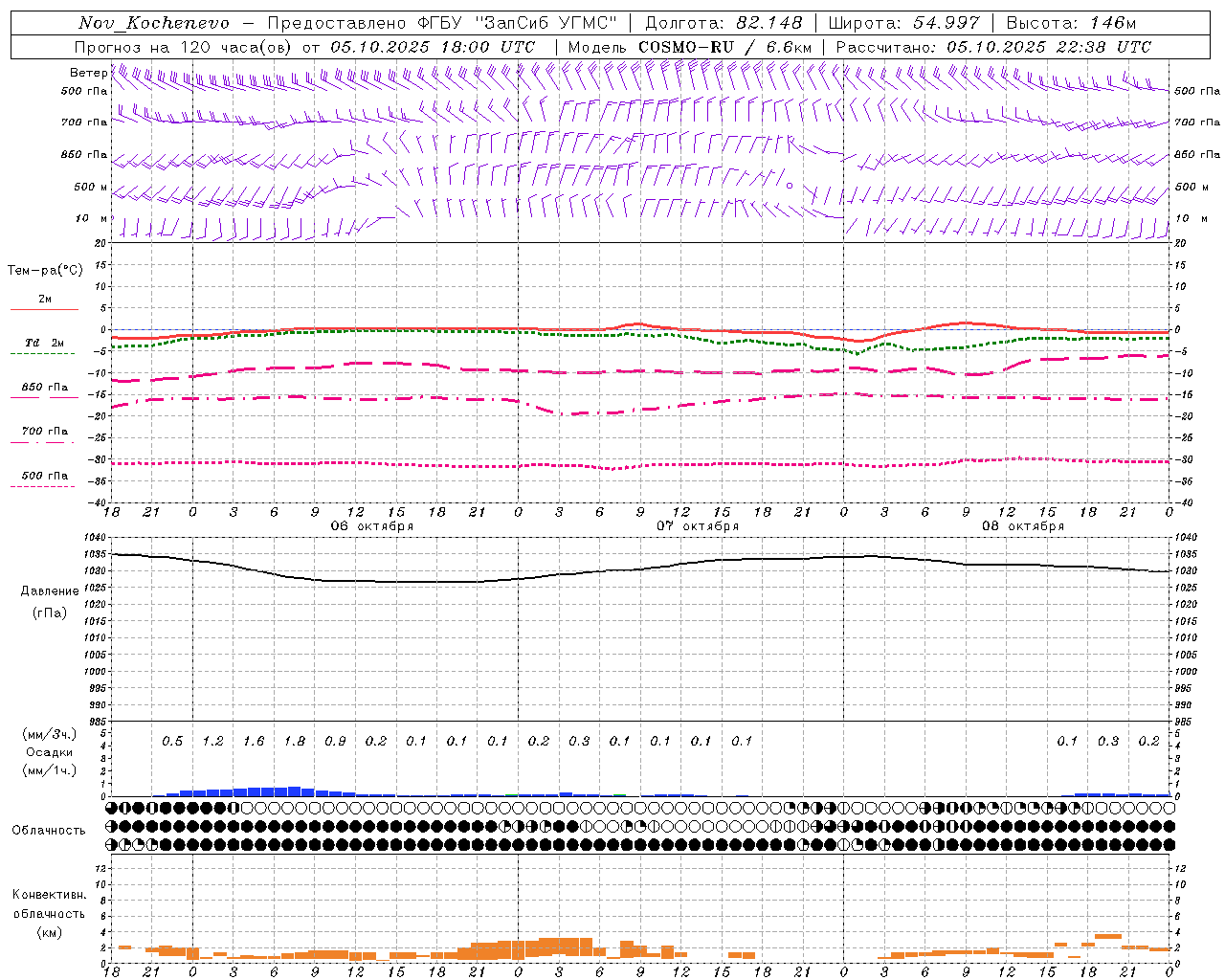Click the '(мм/1ч.)' precipitation unit label
This screenshot has height=980, width=1225.
(x=50, y=770)
